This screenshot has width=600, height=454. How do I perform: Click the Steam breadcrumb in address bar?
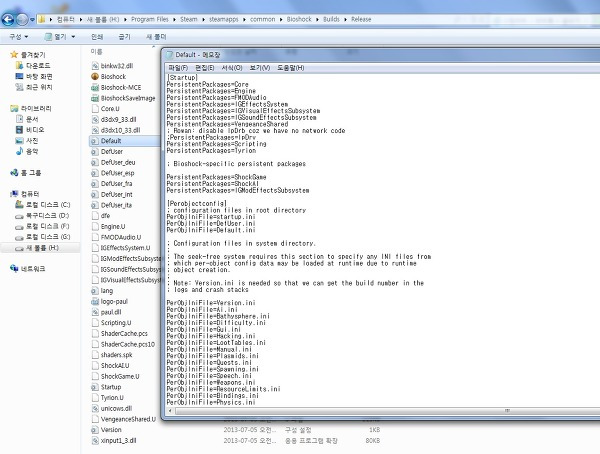pyautogui.click(x=189, y=19)
